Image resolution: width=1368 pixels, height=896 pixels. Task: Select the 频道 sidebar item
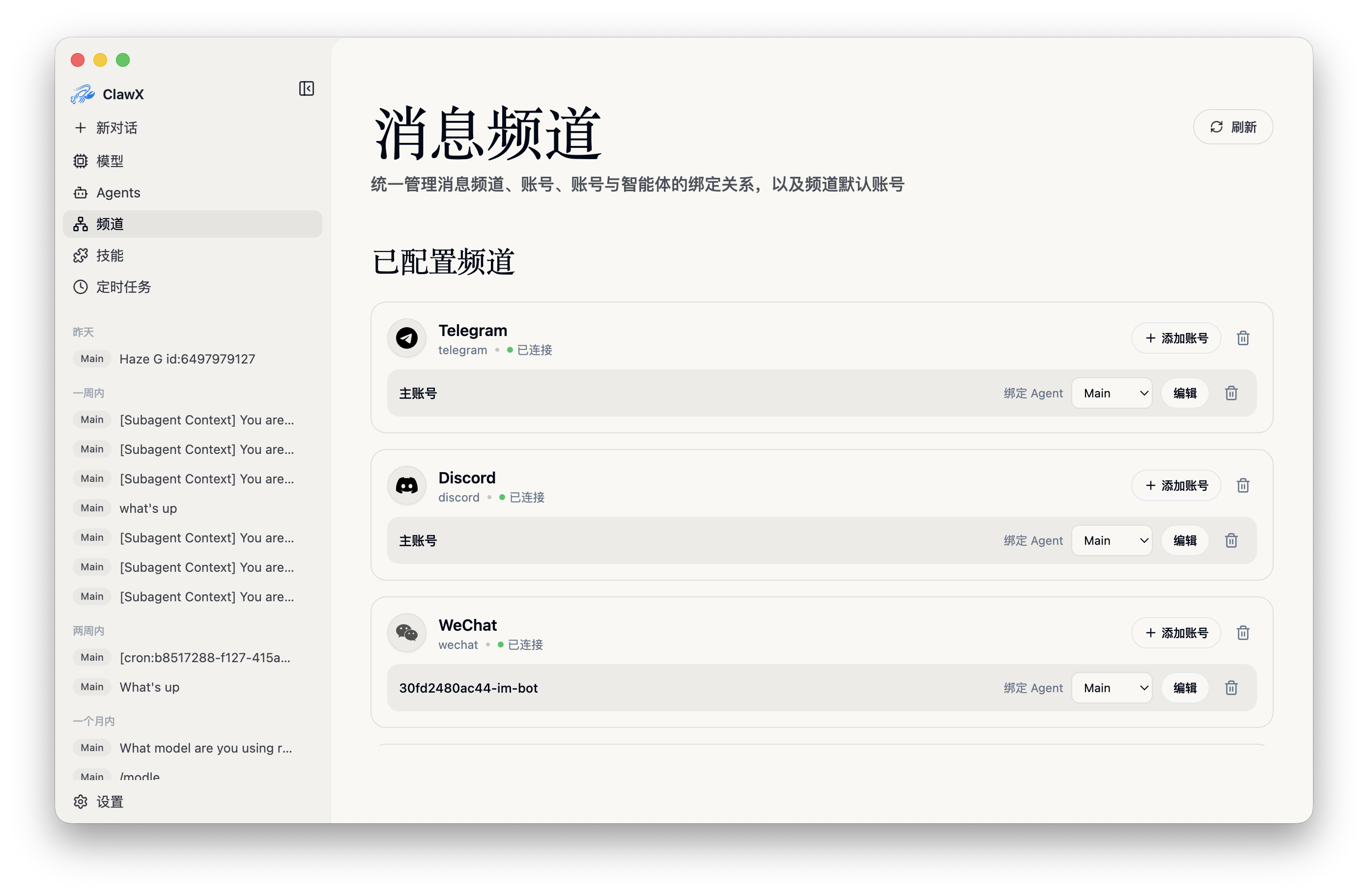click(x=192, y=224)
